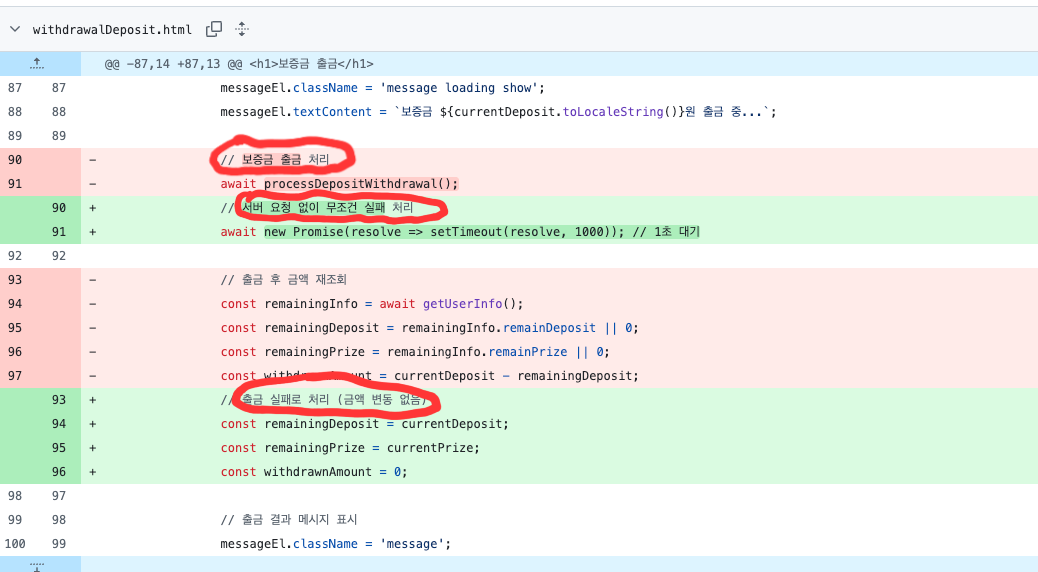Viewport: 1038px width, 572px height.
Task: Click old line number 98
Action: (15, 496)
